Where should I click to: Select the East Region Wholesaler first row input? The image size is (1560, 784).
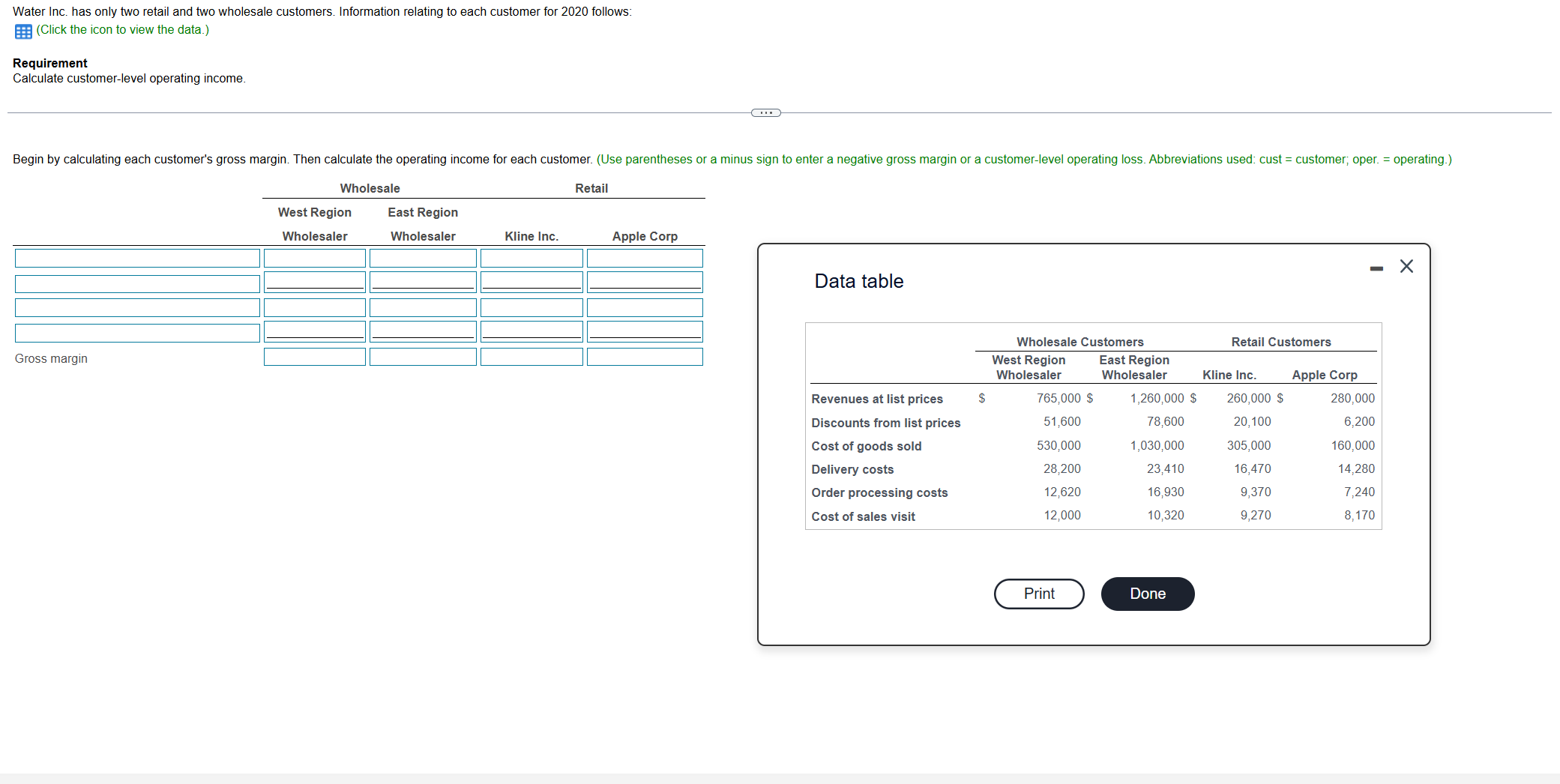click(422, 258)
